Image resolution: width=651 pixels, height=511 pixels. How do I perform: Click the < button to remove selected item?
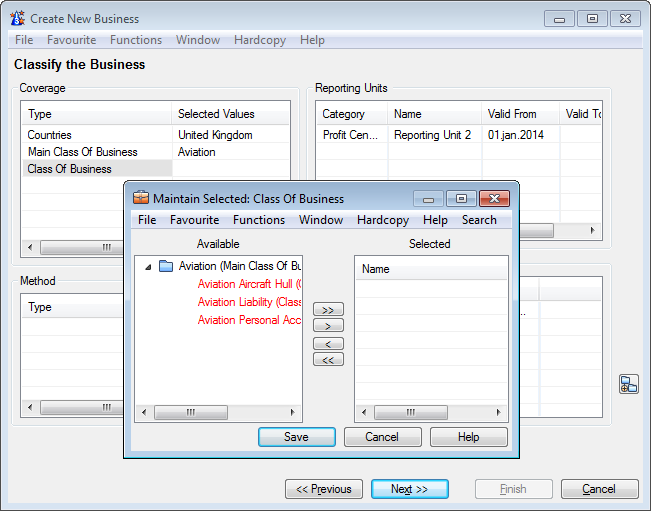tap(328, 343)
